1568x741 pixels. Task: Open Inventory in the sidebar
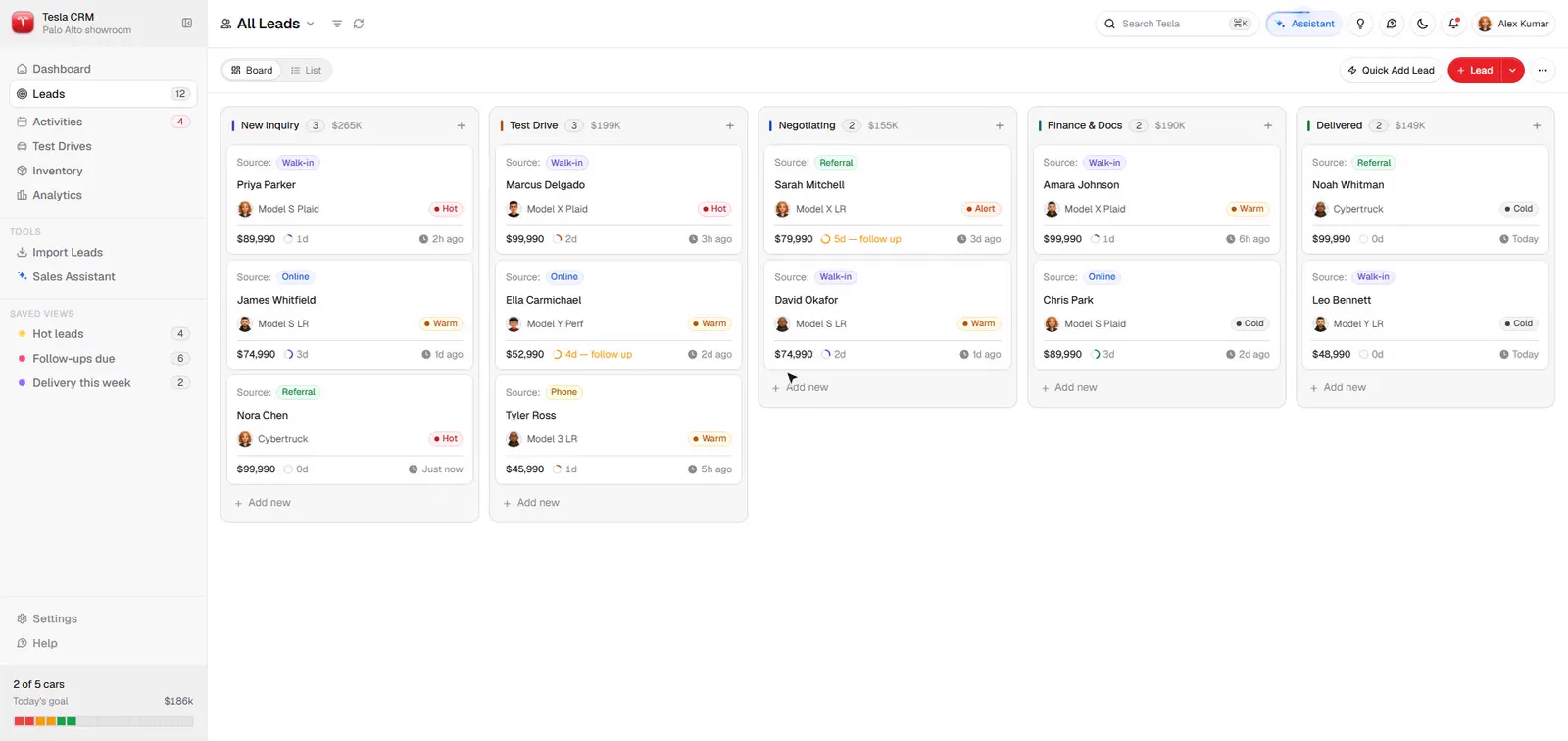pyautogui.click(x=103, y=171)
